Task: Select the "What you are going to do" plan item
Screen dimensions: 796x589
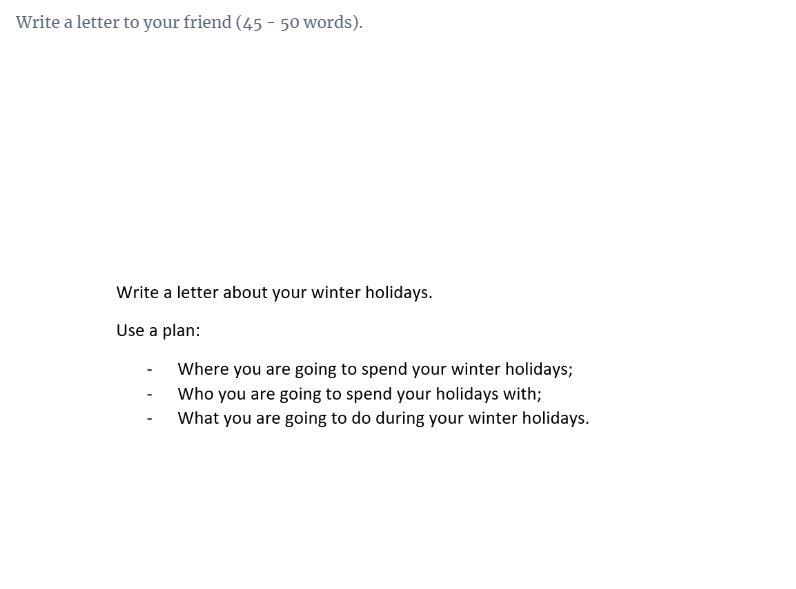Action: click(383, 418)
